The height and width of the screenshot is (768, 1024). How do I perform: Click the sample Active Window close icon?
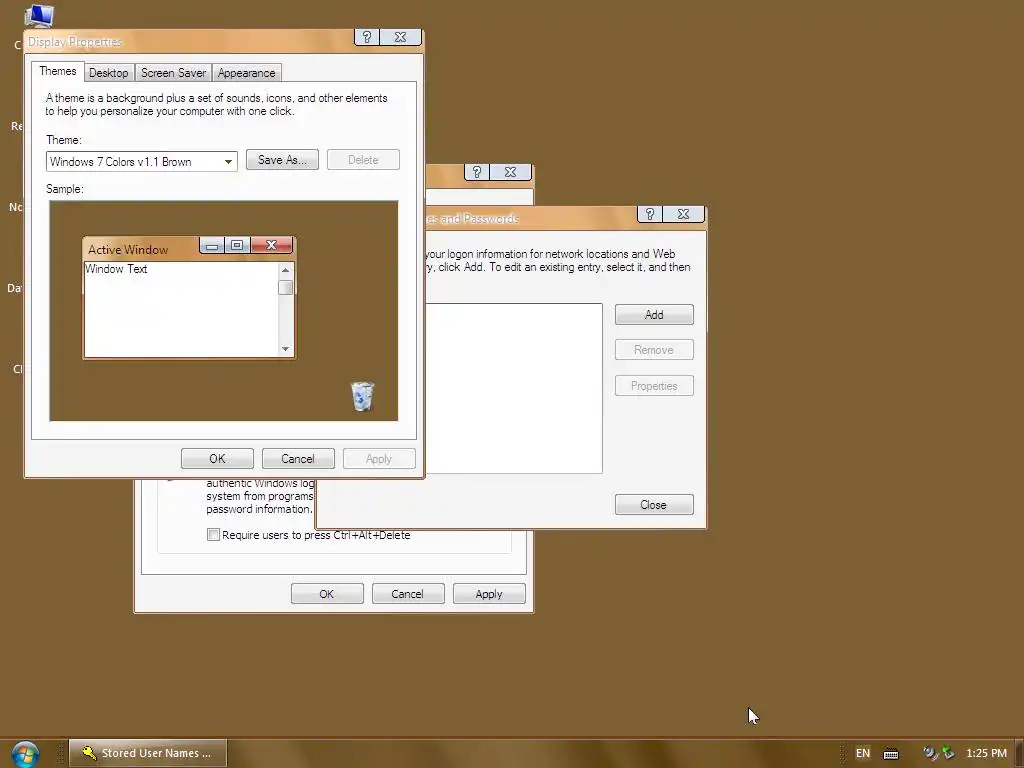(x=272, y=245)
